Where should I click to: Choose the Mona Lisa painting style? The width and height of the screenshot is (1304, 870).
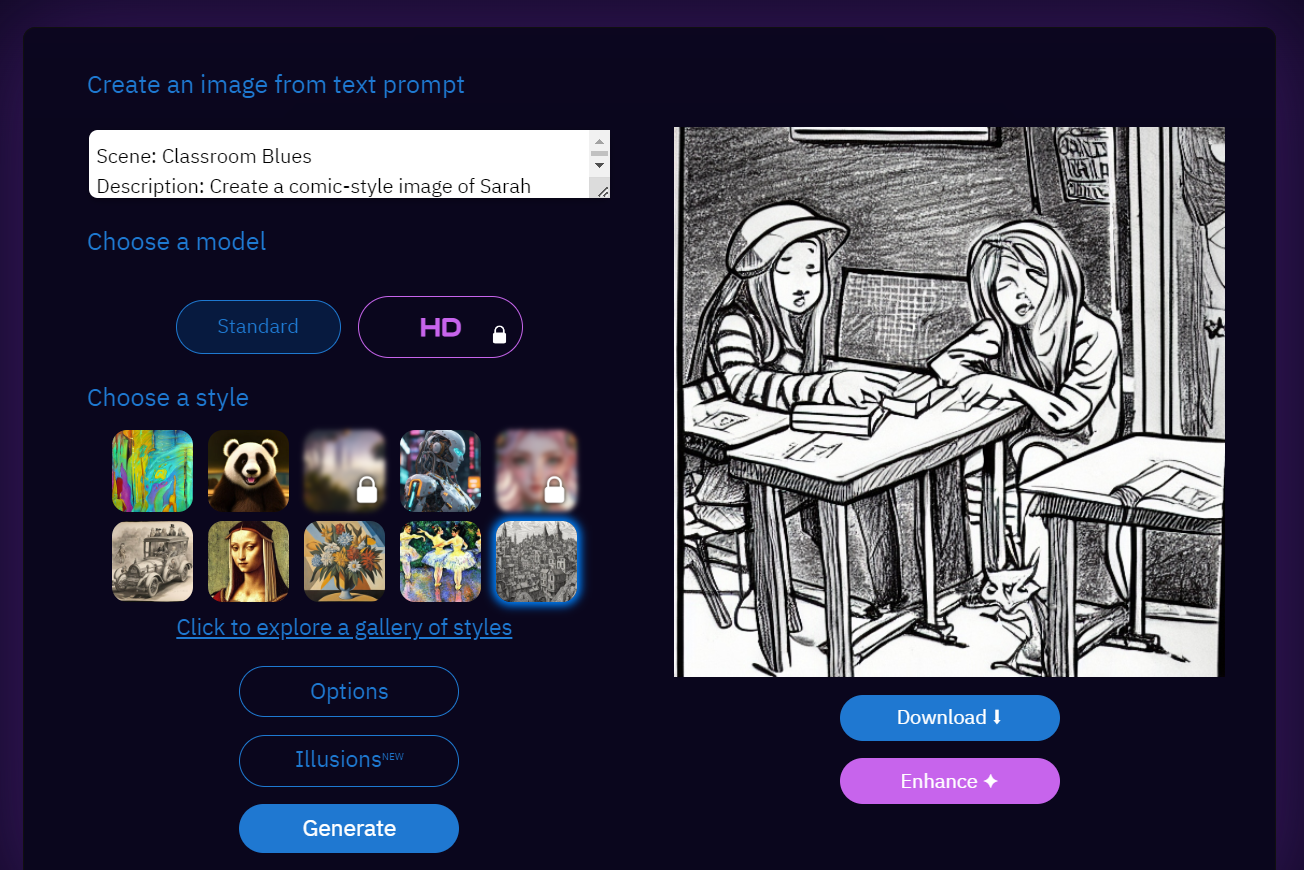[248, 561]
